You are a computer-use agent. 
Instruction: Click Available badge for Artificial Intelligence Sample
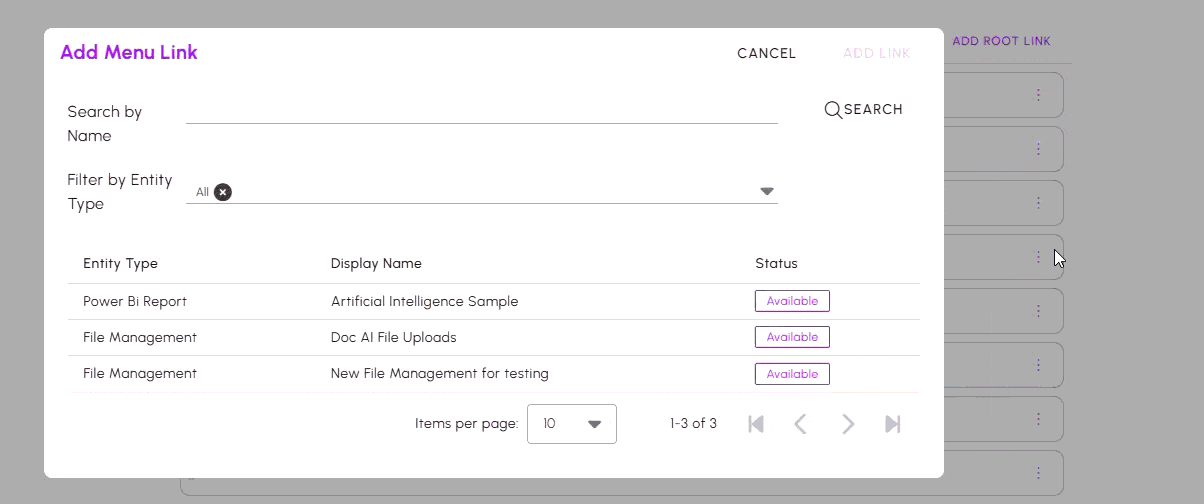point(792,301)
